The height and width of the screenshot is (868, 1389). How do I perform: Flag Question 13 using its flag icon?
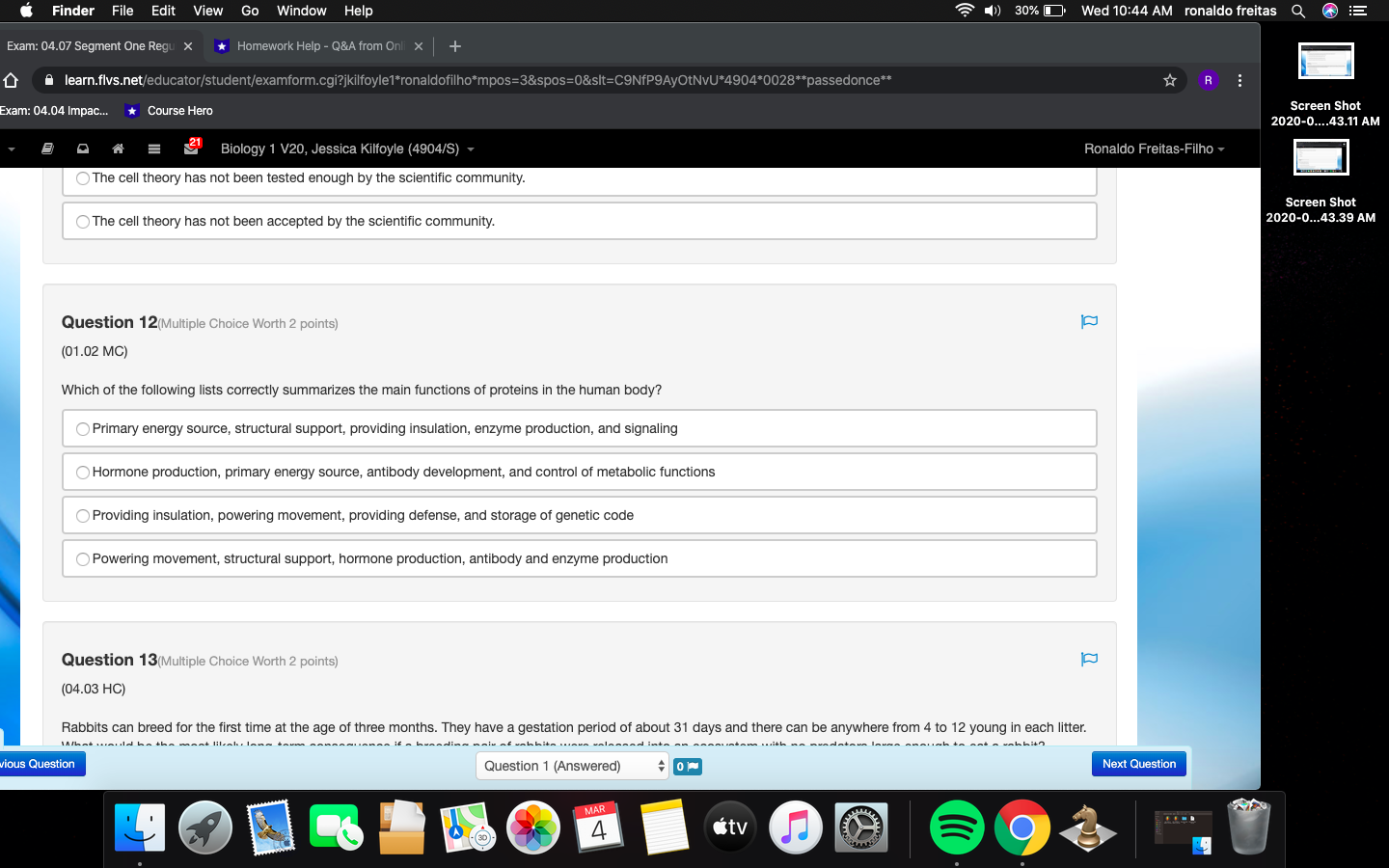pos(1089,660)
